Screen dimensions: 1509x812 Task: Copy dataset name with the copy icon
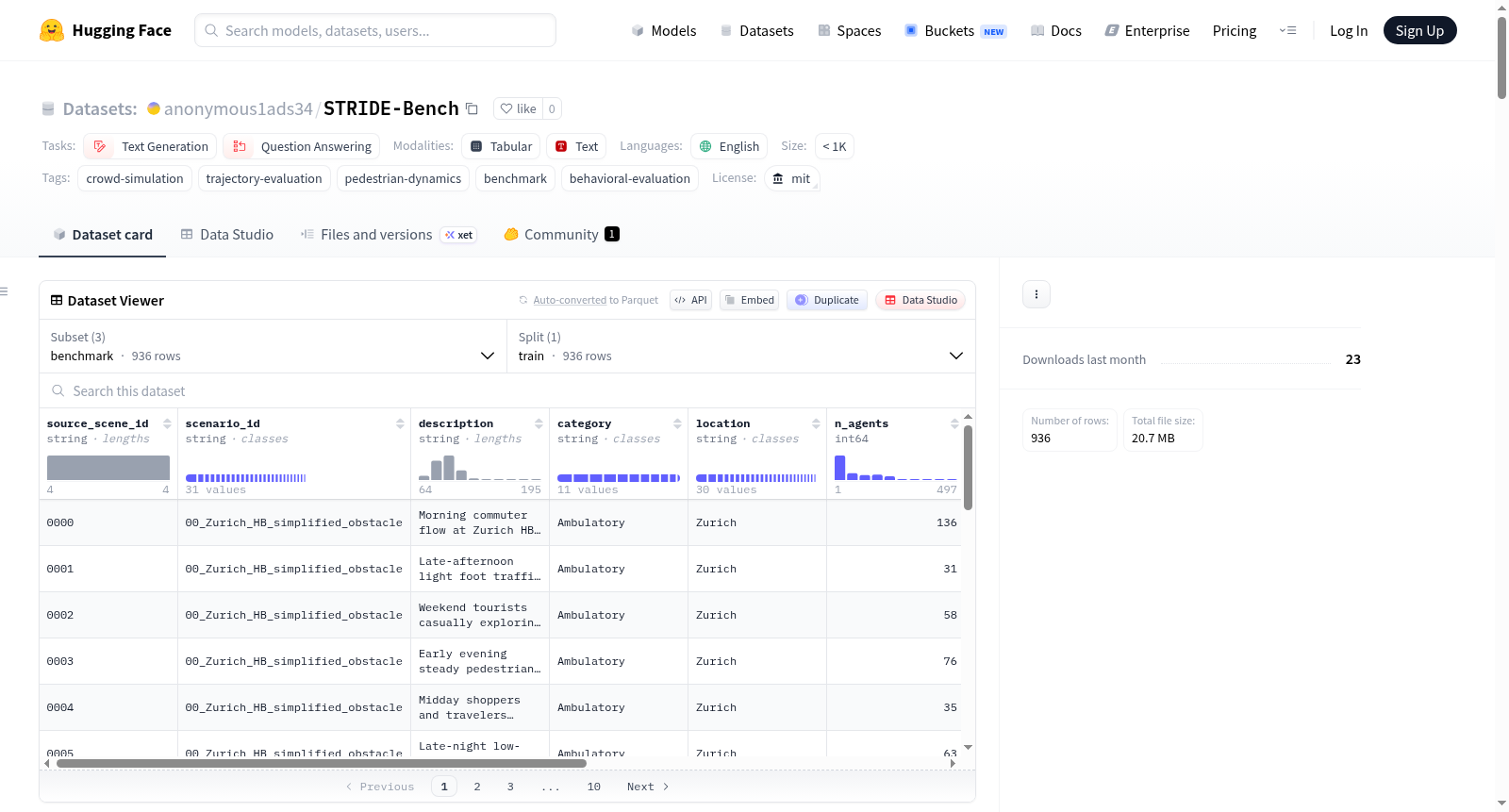473,108
